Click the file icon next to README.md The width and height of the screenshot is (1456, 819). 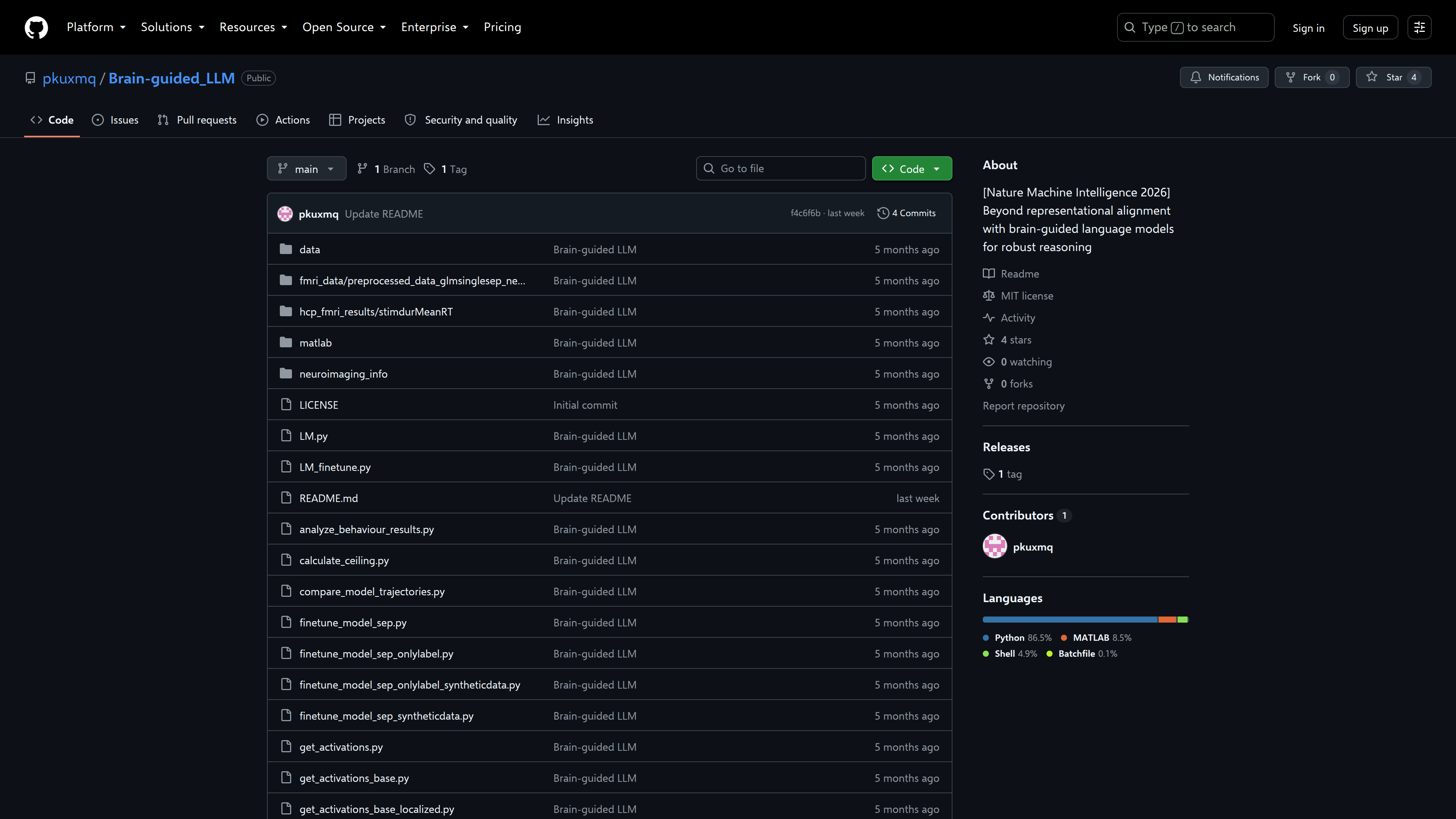pos(286,498)
